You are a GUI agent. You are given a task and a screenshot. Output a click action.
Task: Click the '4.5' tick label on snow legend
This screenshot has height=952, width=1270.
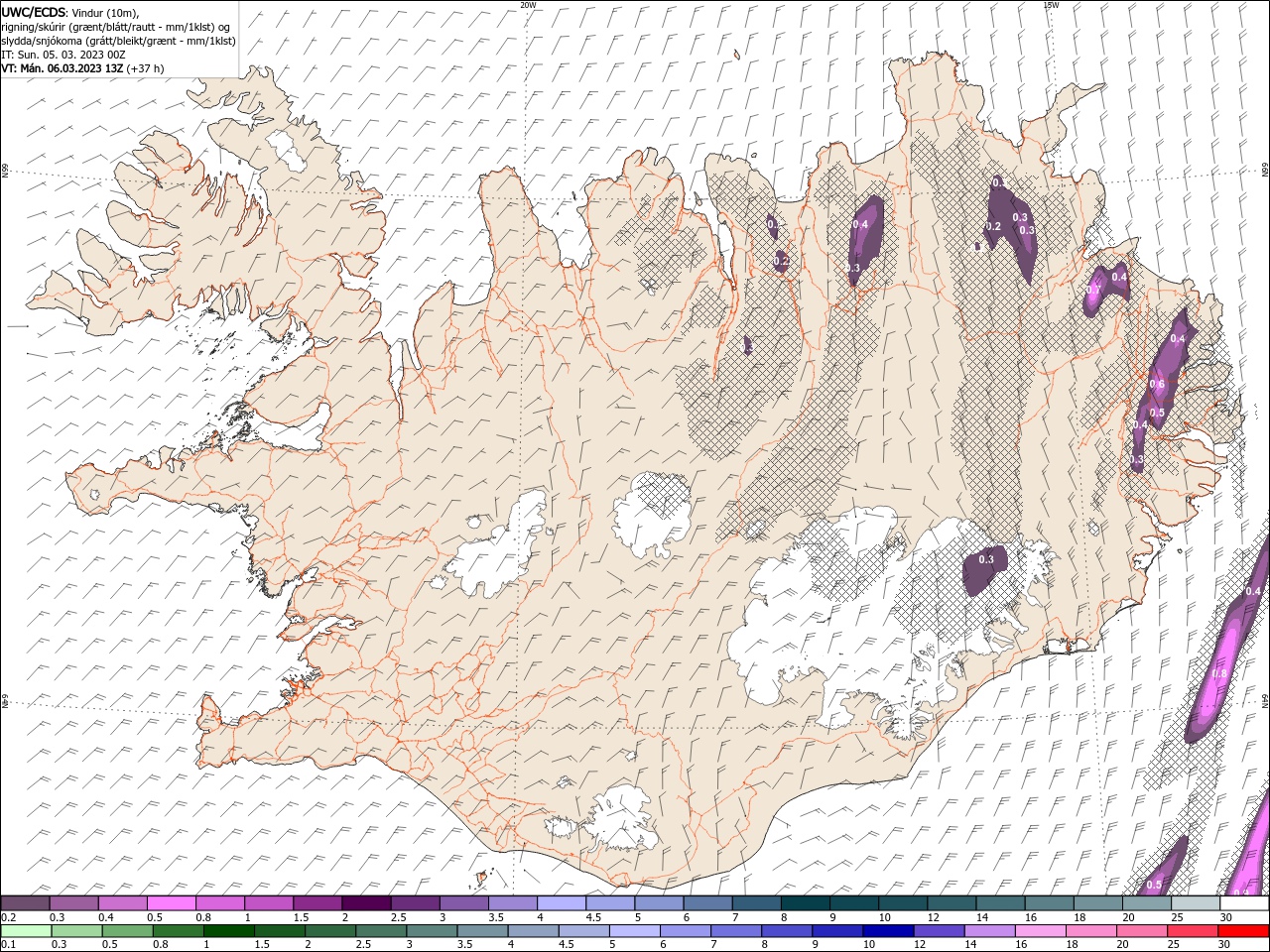[x=593, y=917]
